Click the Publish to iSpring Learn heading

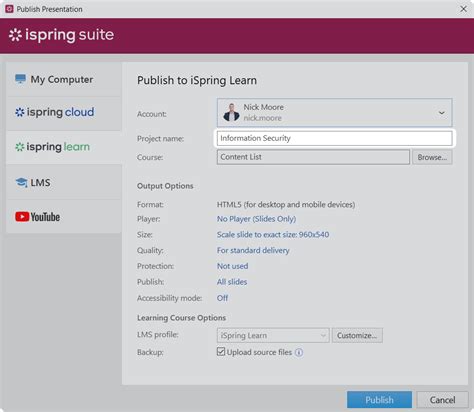[x=197, y=81]
